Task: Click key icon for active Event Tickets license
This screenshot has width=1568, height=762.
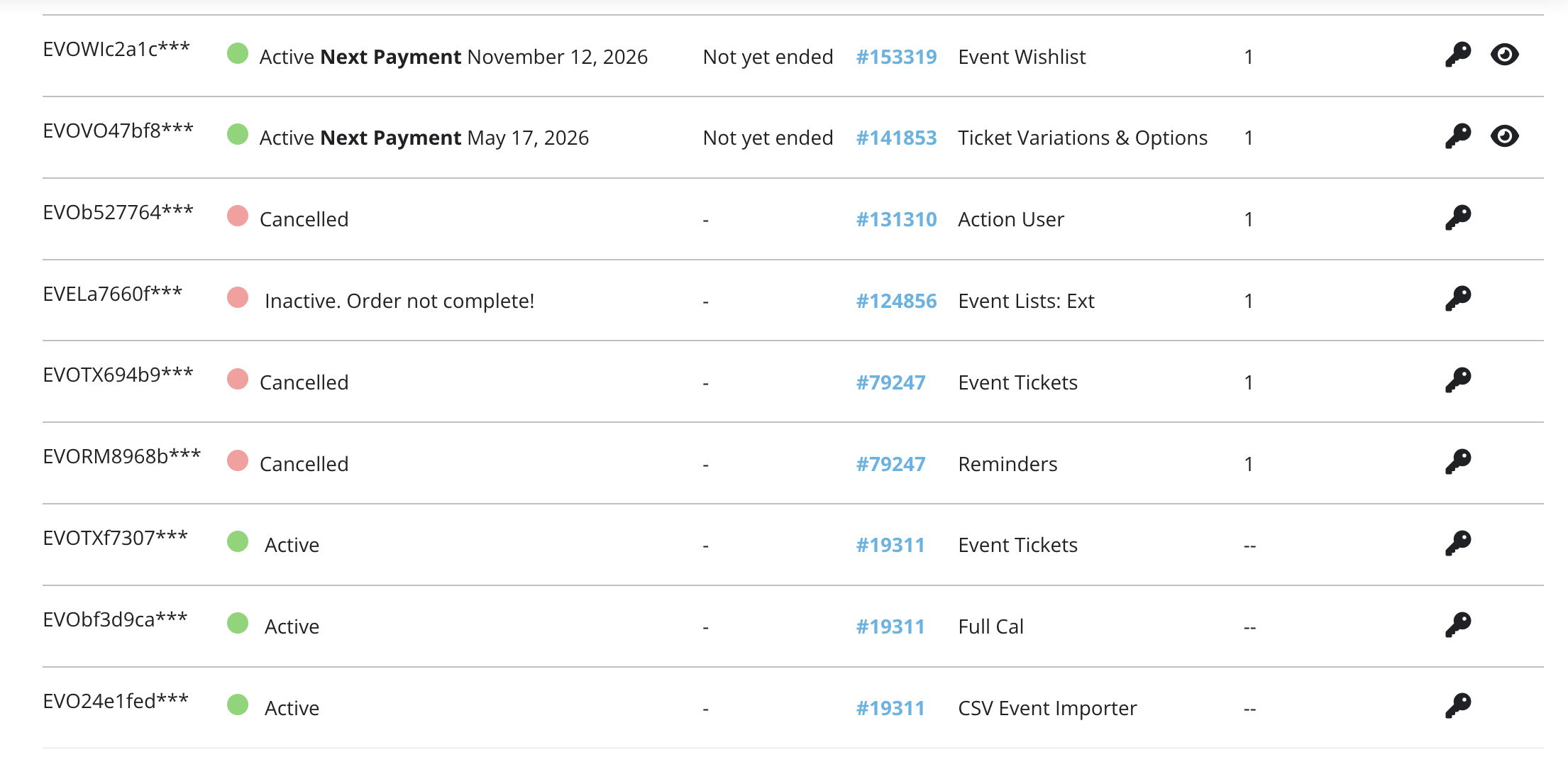Action: point(1458,543)
